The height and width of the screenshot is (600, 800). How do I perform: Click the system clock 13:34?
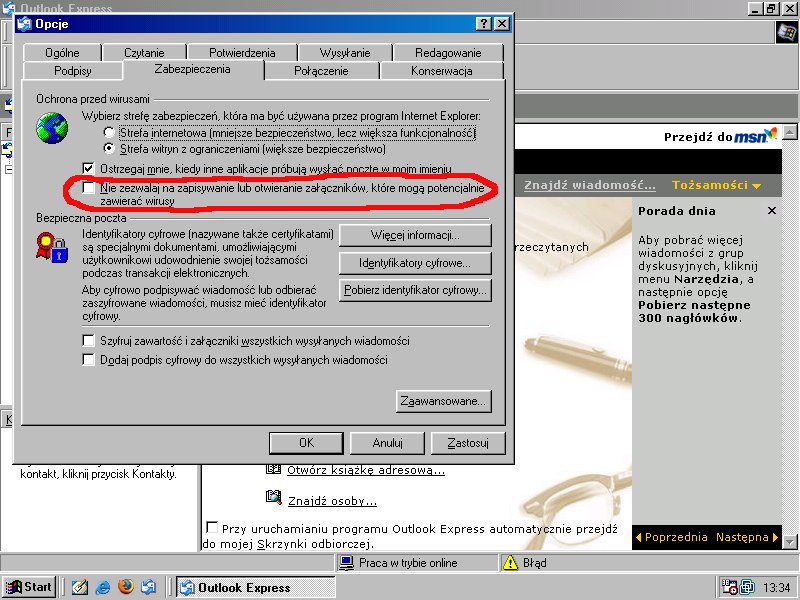(776, 588)
